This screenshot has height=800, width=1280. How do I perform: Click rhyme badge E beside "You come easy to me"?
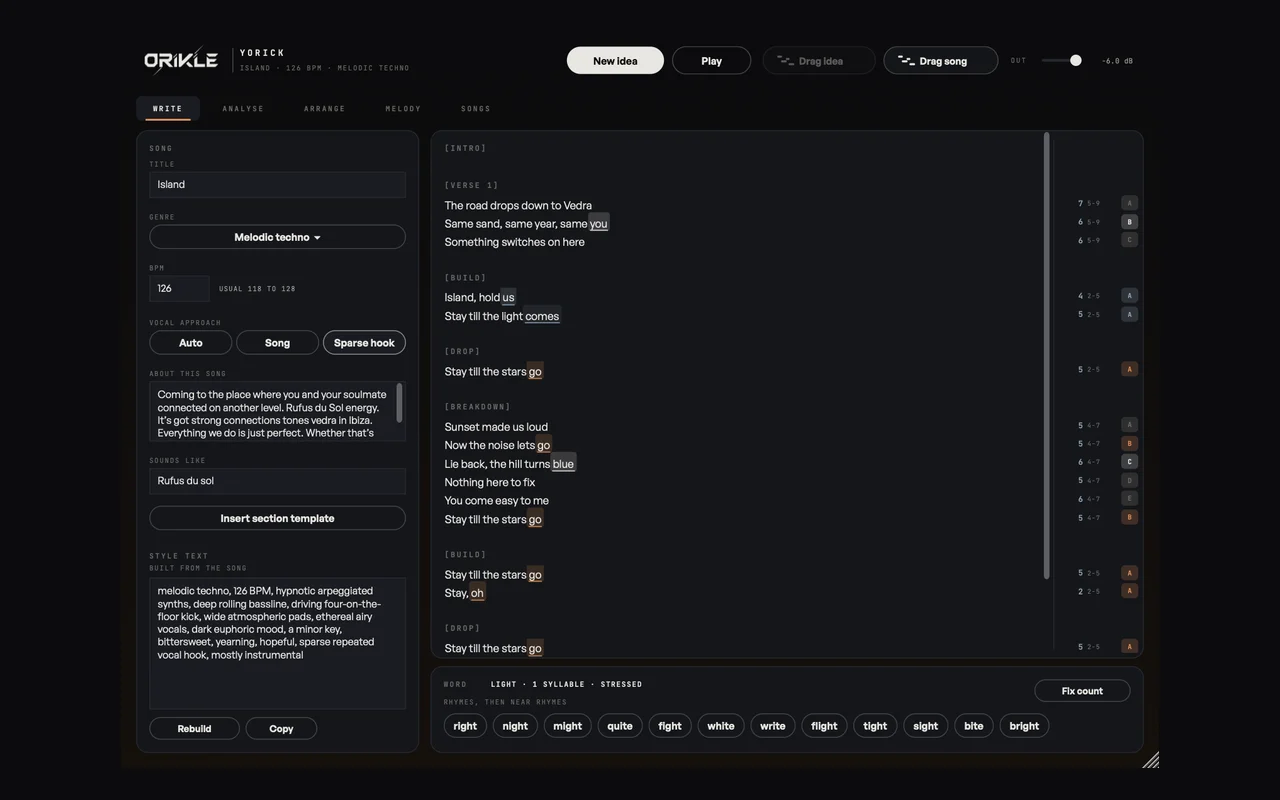[1129, 499]
